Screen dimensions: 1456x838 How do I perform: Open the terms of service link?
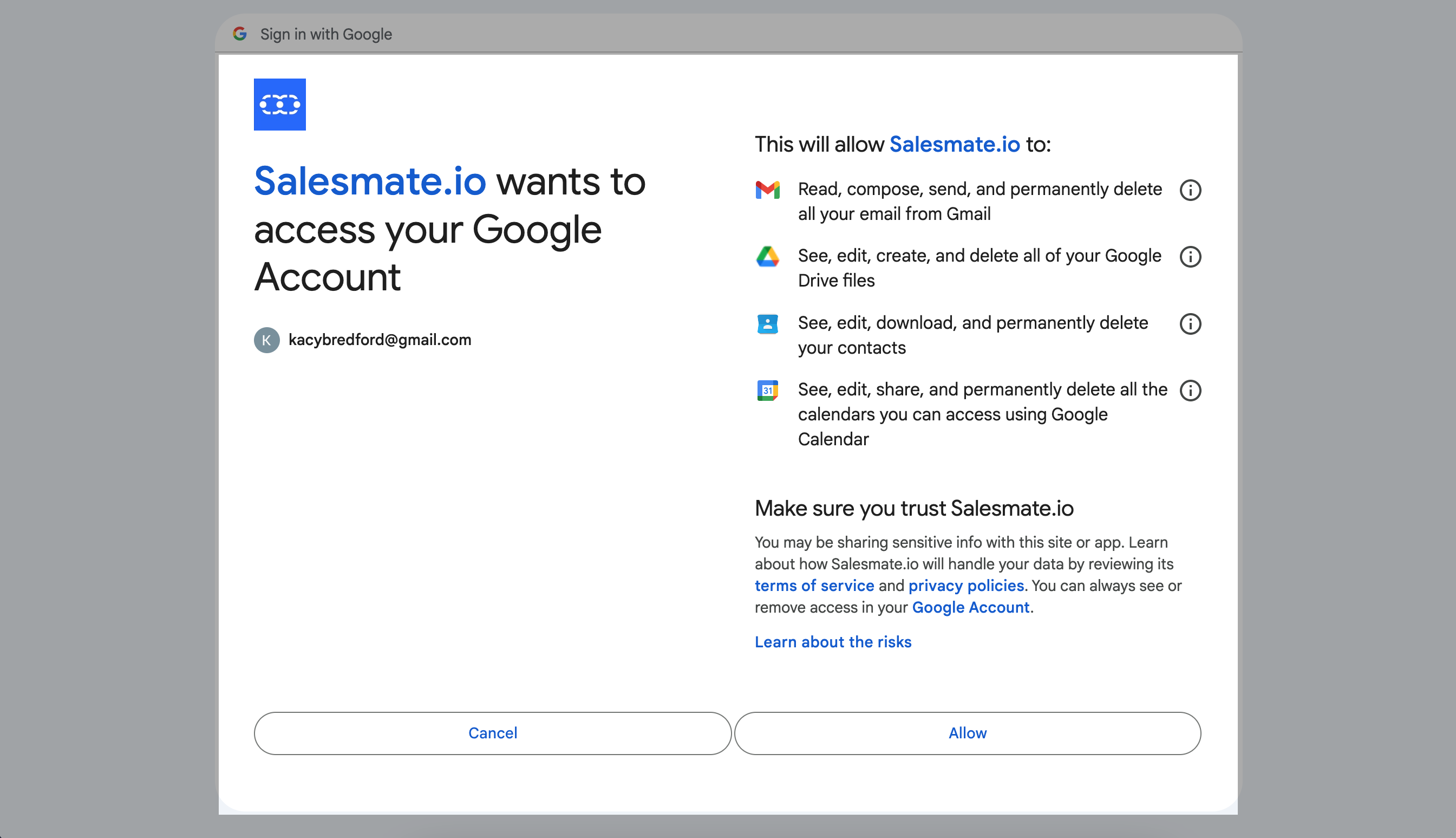(814, 586)
